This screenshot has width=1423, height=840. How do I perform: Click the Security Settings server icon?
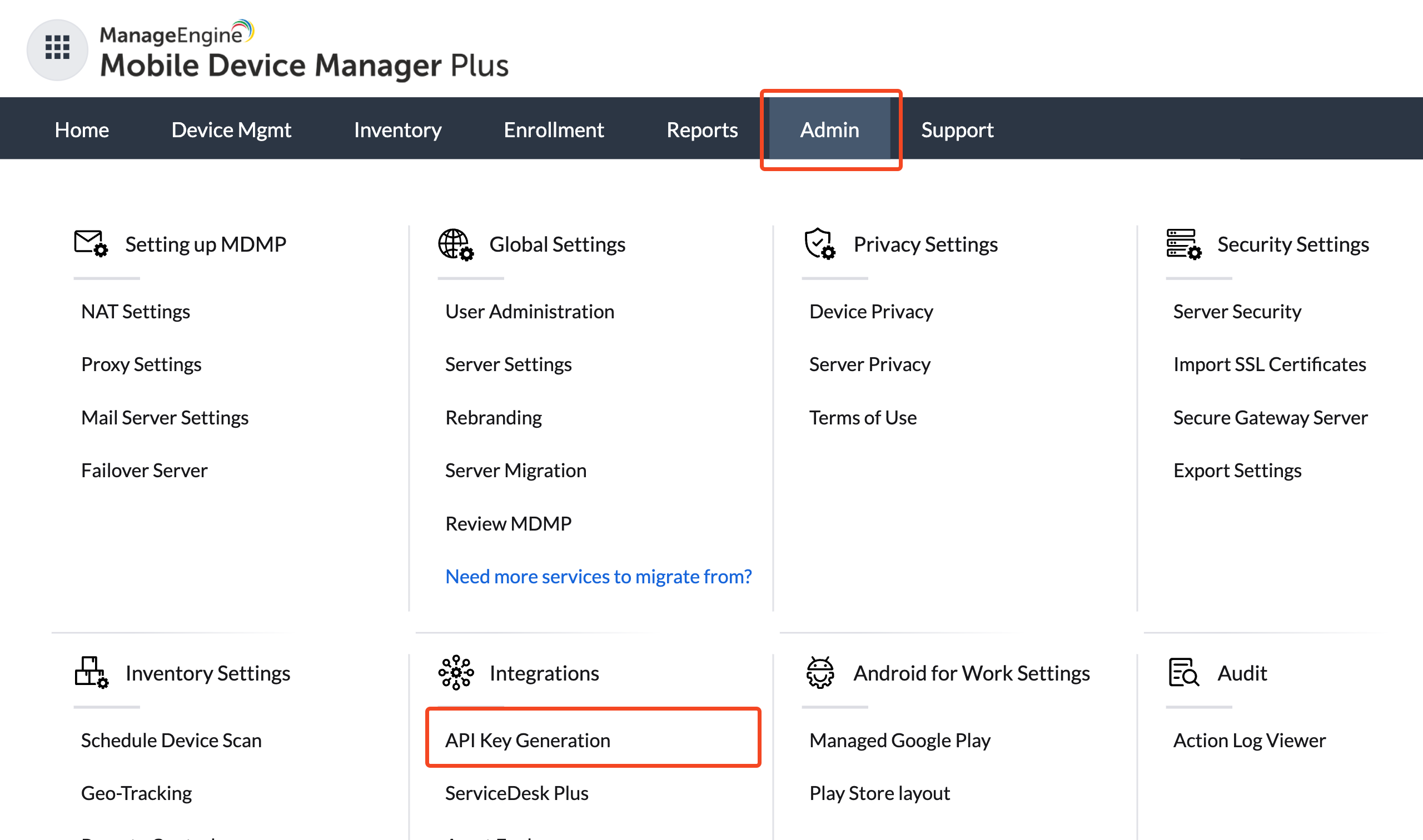[1183, 244]
